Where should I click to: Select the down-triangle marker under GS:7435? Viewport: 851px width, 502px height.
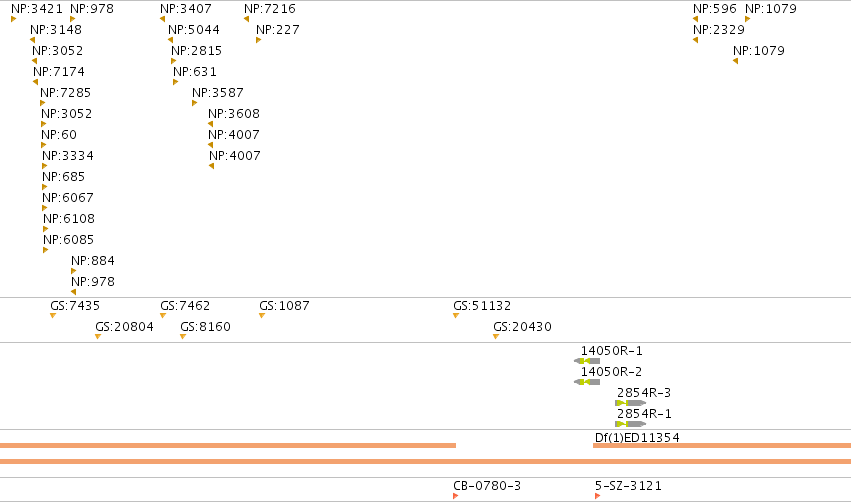[x=53, y=316]
